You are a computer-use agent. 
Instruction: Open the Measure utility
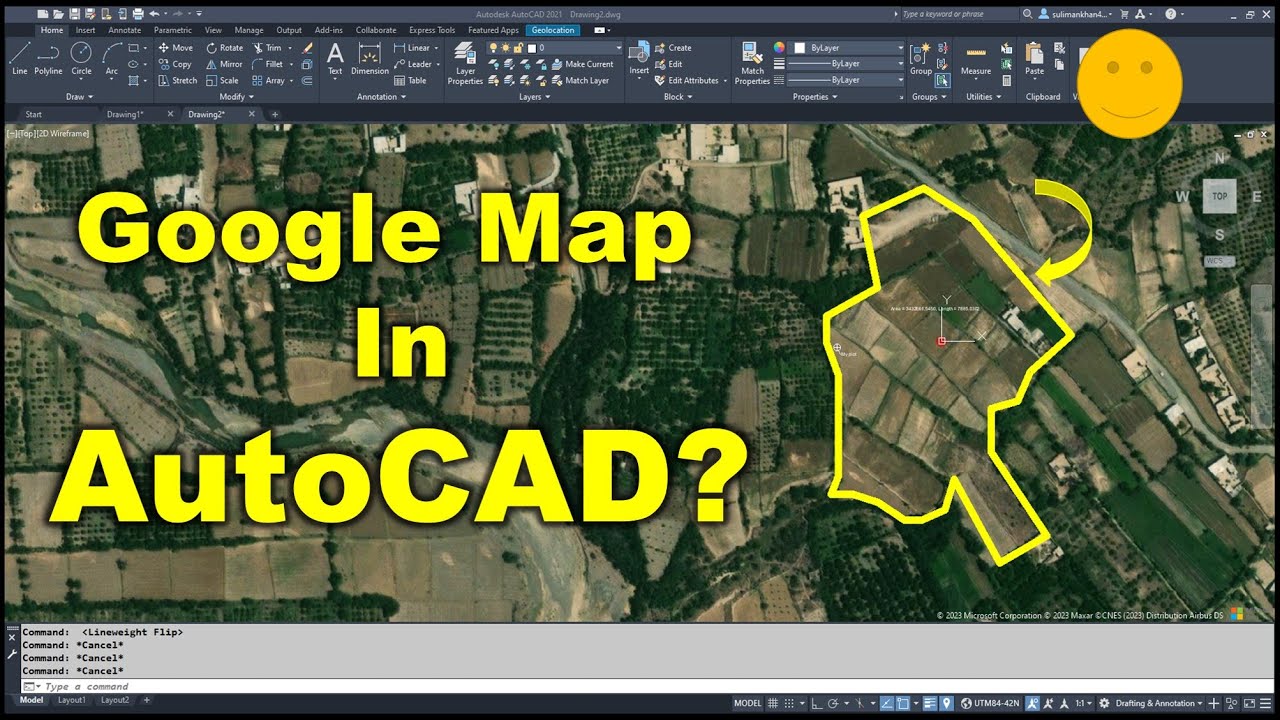coord(976,59)
